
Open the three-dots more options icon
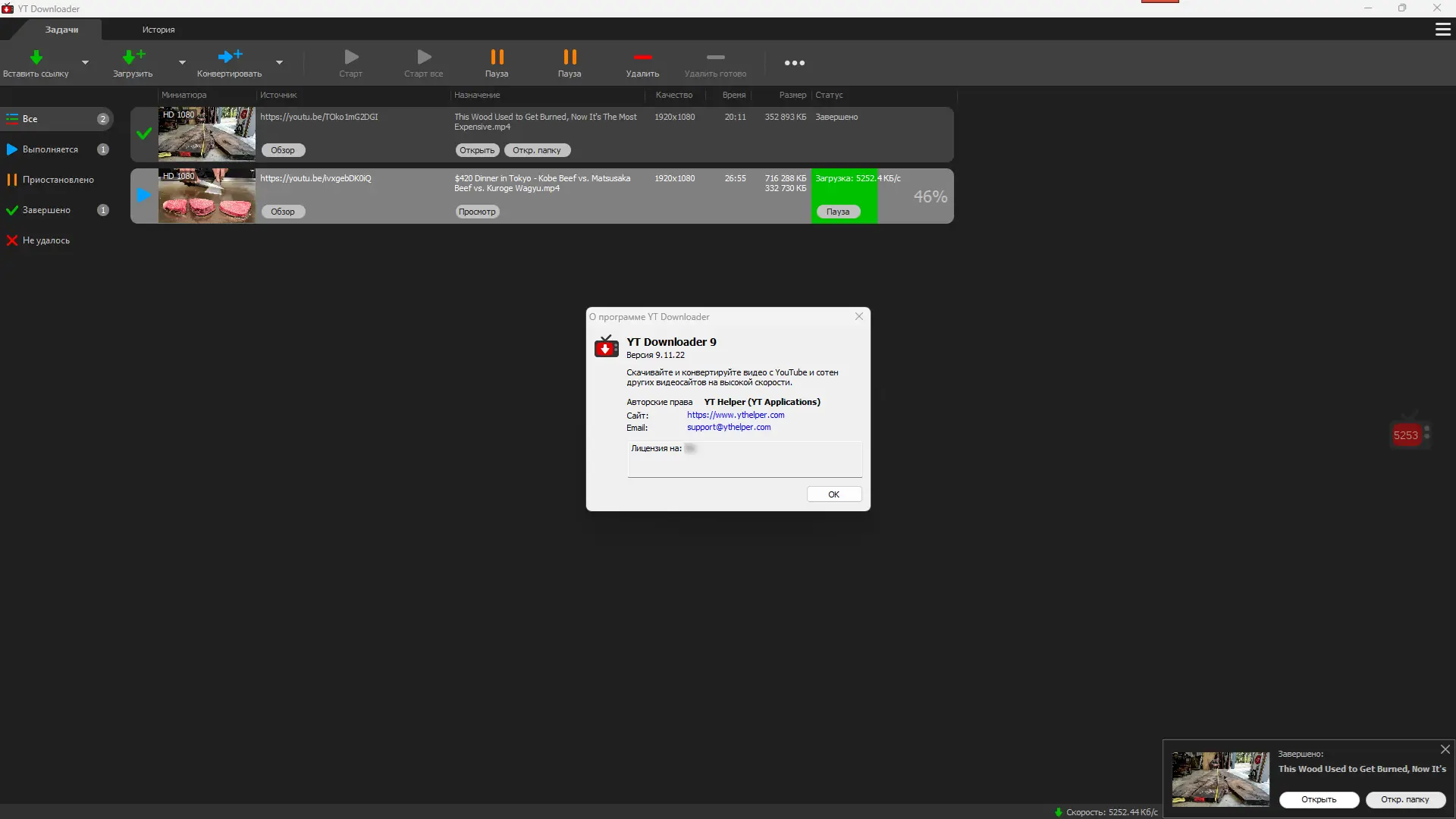pyautogui.click(x=794, y=63)
